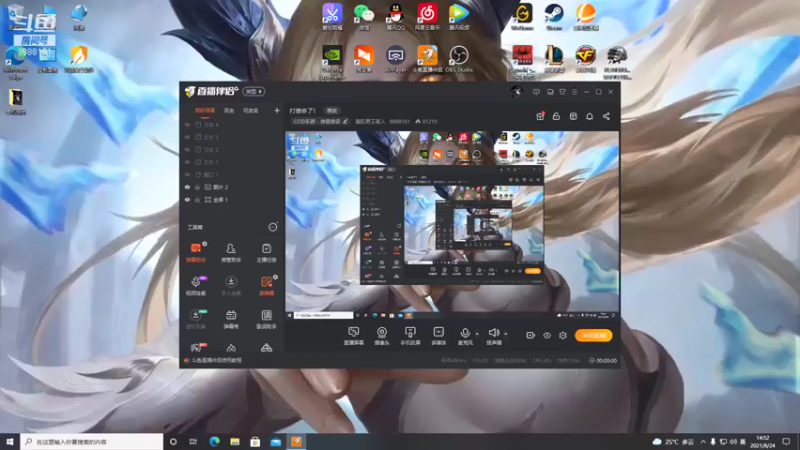Open the 房管助手 tool in toolbox
Viewport: 800px width, 450px height.
pyautogui.click(x=231, y=253)
